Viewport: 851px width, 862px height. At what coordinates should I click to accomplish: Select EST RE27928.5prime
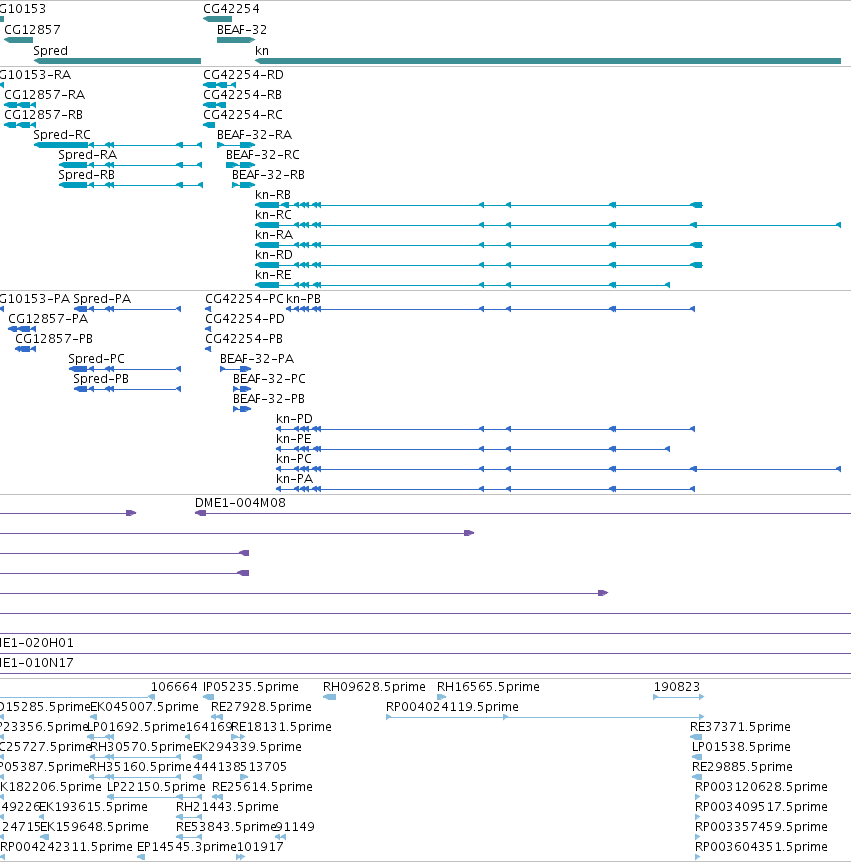(x=217, y=717)
